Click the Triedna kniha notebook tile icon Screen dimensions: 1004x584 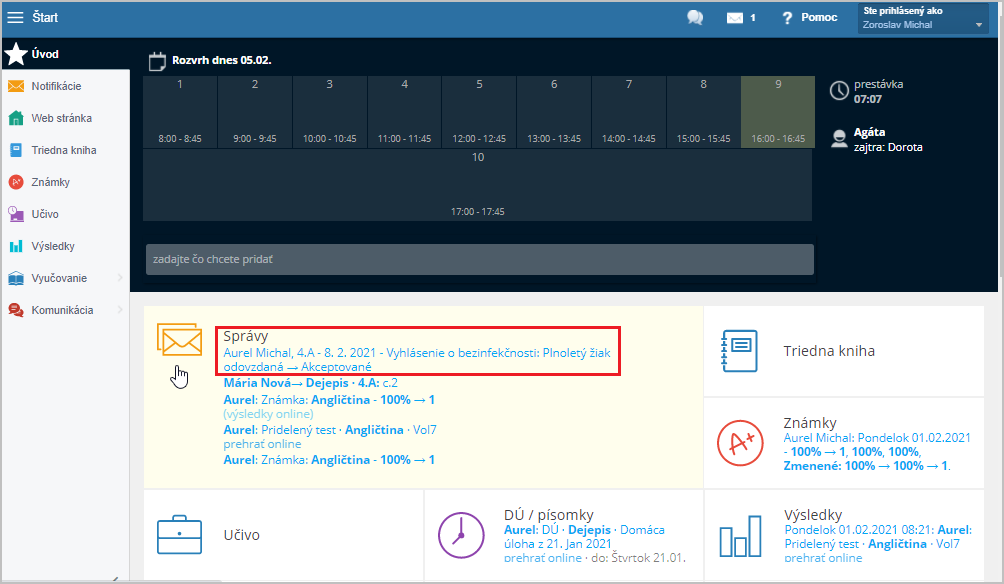[740, 351]
